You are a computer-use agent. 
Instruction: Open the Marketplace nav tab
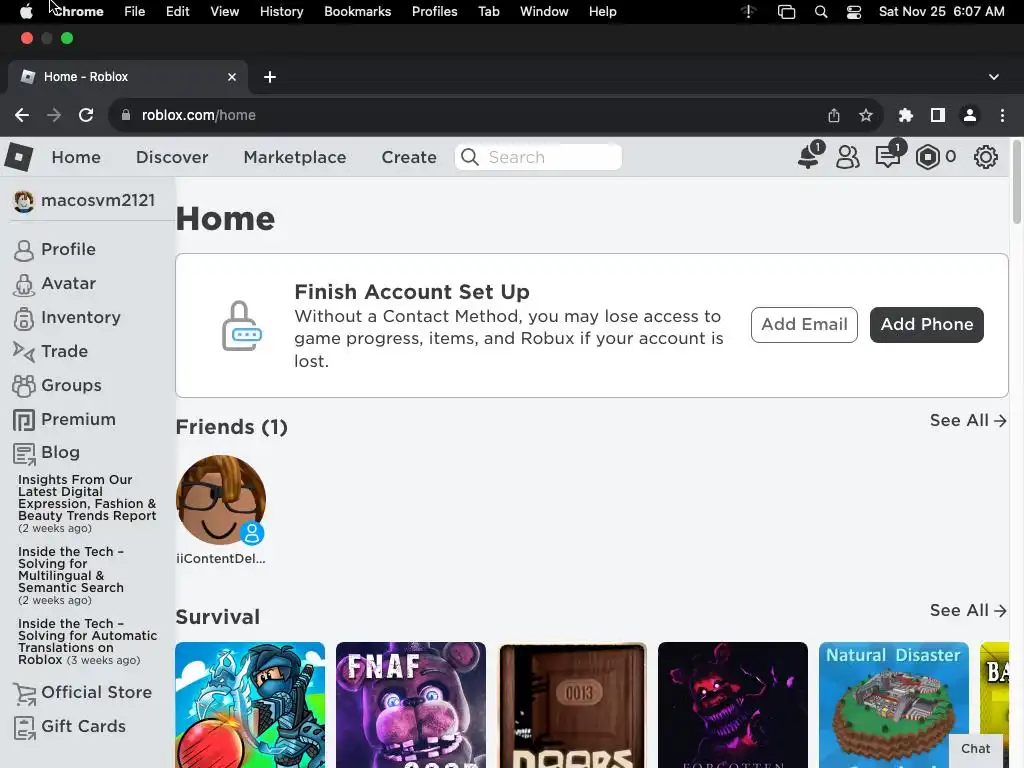click(295, 157)
